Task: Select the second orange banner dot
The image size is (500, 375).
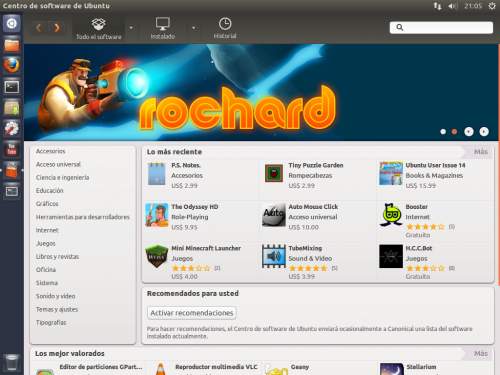Action: coord(454,132)
